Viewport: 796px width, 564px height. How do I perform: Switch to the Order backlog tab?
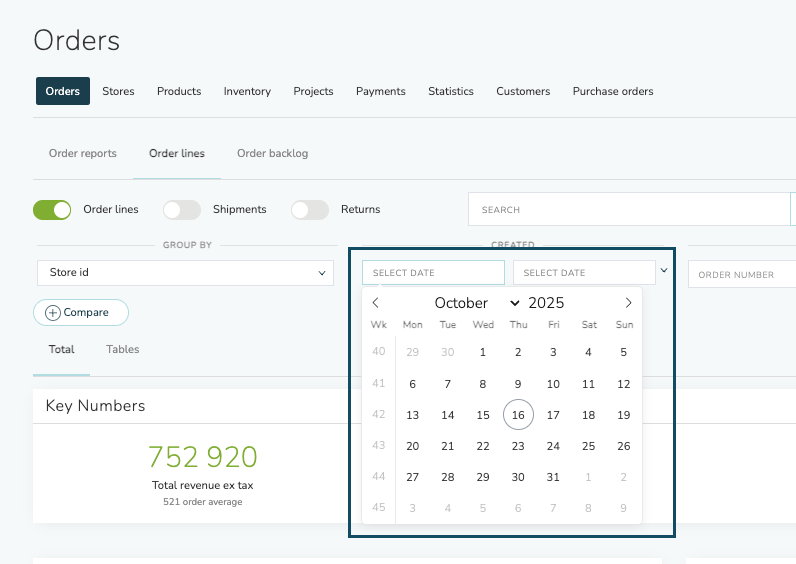272,154
